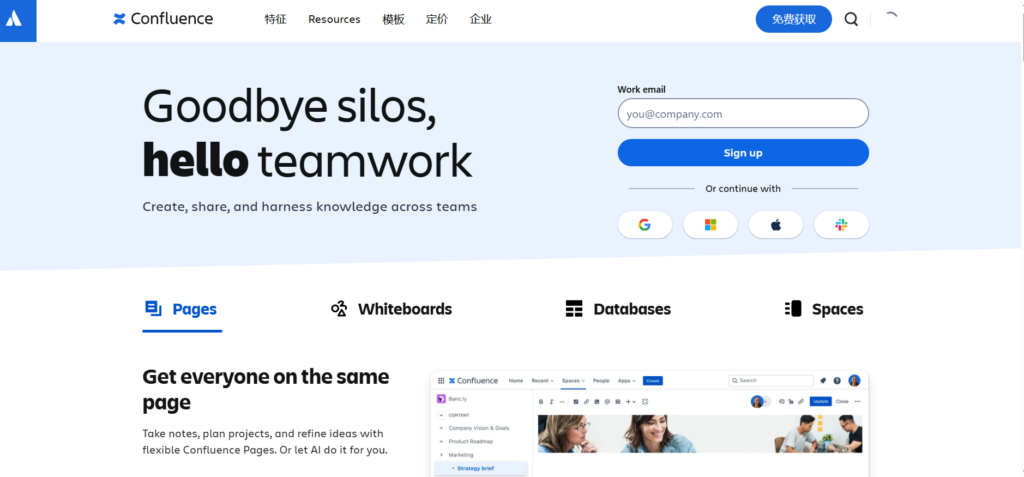Continue with Microsoft sign-in icon
Screen dimensions: 1024x477
click(x=710, y=225)
